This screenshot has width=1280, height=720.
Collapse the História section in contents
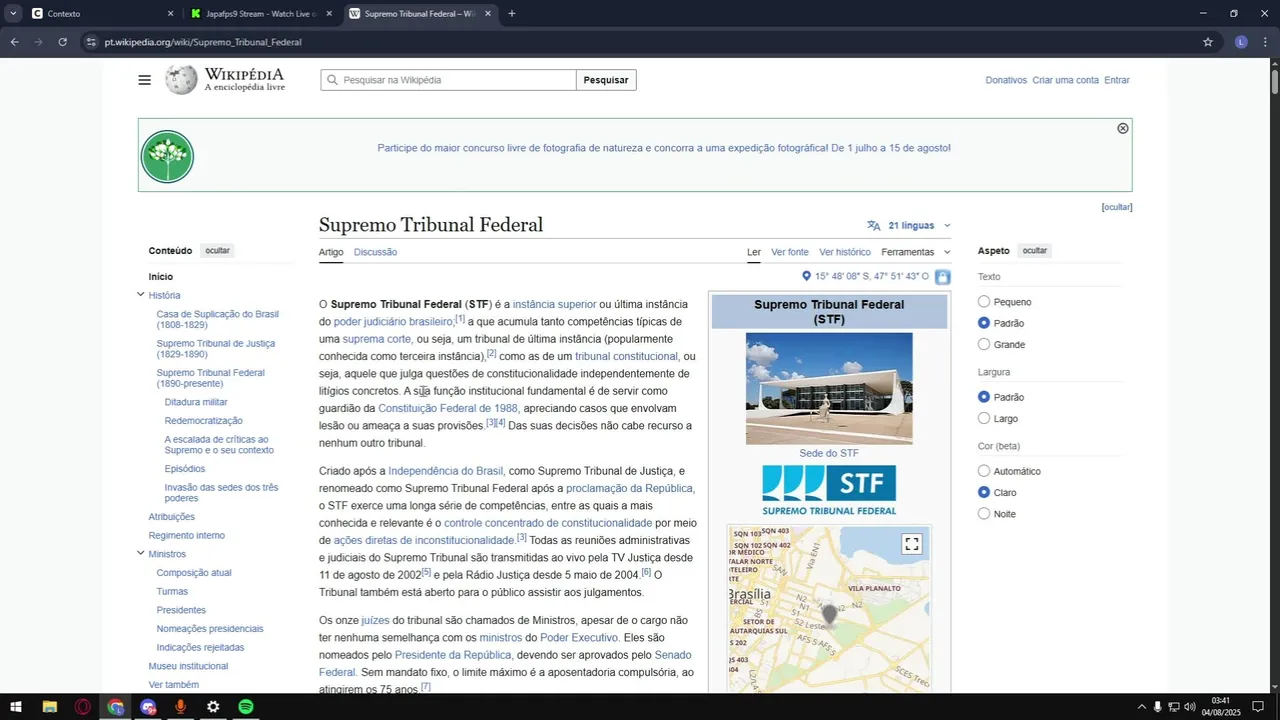point(141,295)
